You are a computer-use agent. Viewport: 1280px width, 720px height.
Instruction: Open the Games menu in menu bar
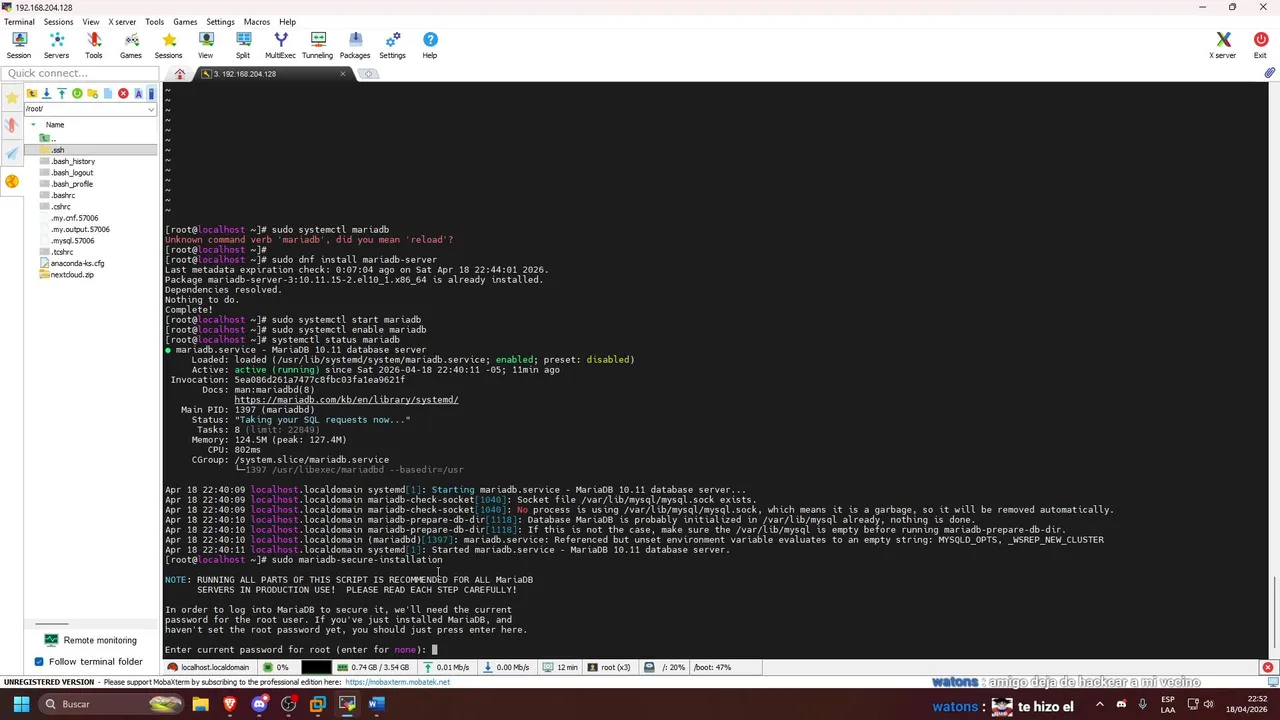tap(185, 21)
